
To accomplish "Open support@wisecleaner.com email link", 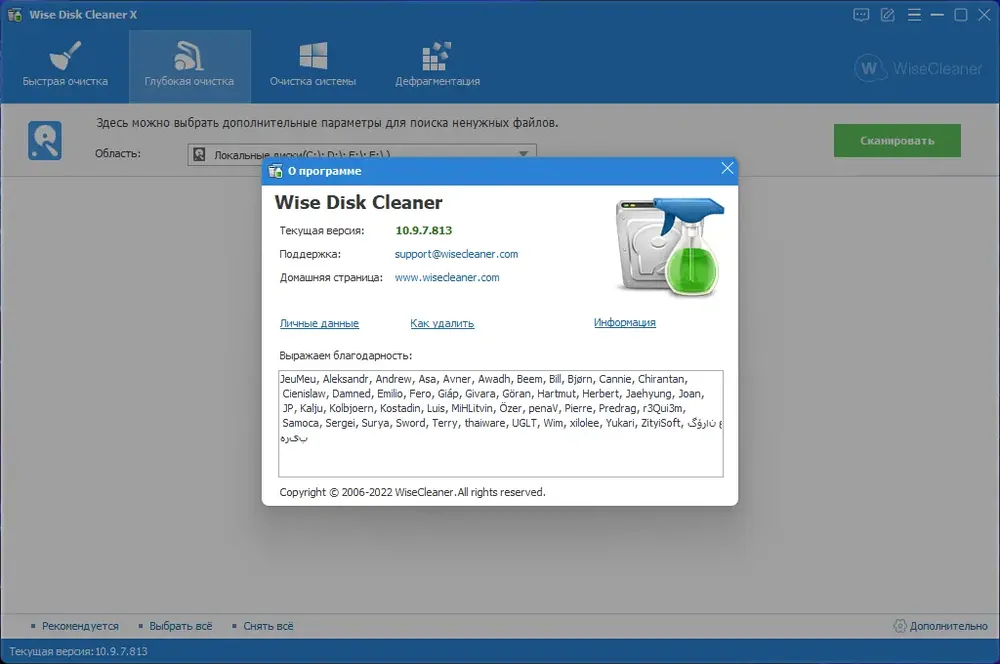I will (456, 254).
